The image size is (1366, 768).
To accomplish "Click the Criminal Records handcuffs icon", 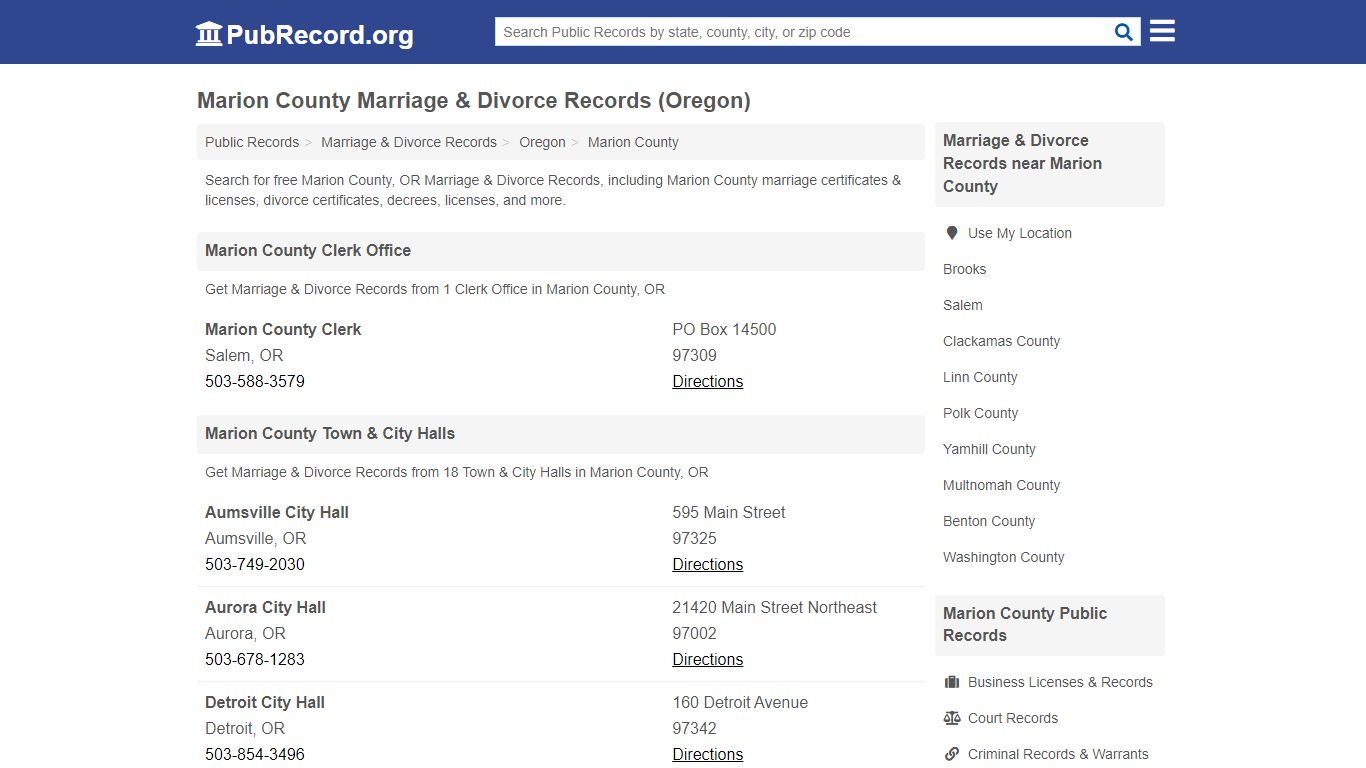I will (952, 754).
